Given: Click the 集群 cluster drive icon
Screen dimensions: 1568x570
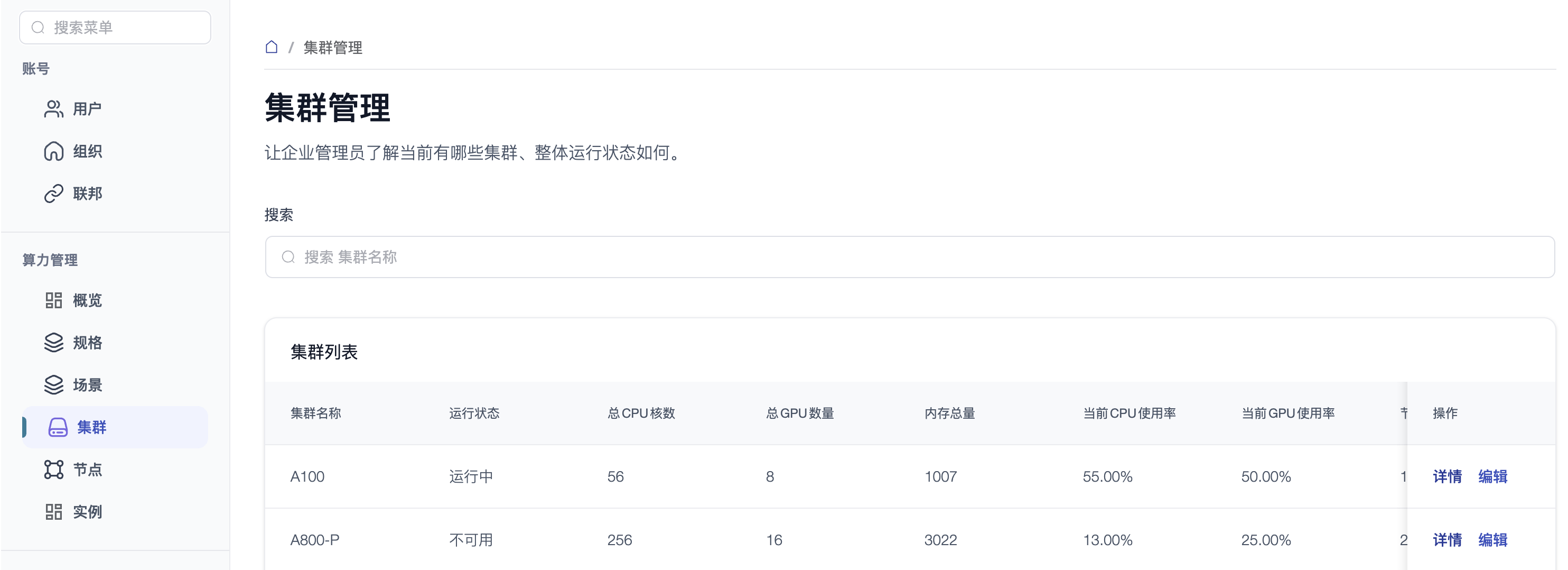Looking at the screenshot, I should (x=58, y=427).
